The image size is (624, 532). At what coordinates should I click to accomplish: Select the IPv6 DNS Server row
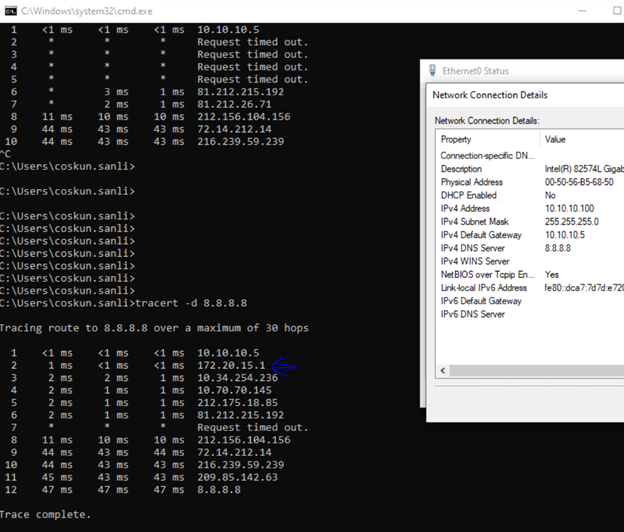coord(530,314)
